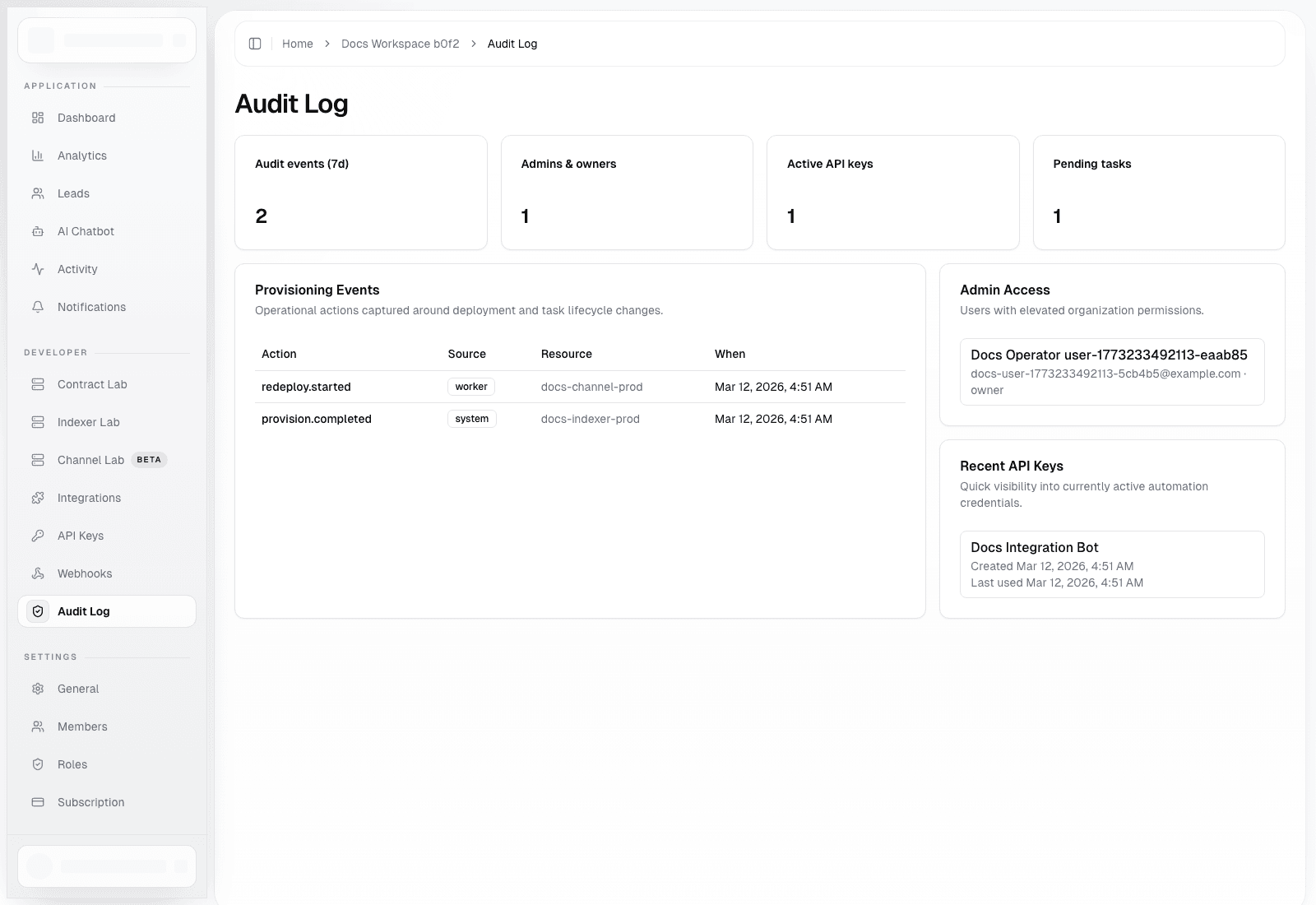Open the Docs Integration Bot API key card
1316x905 pixels.
(x=1112, y=564)
